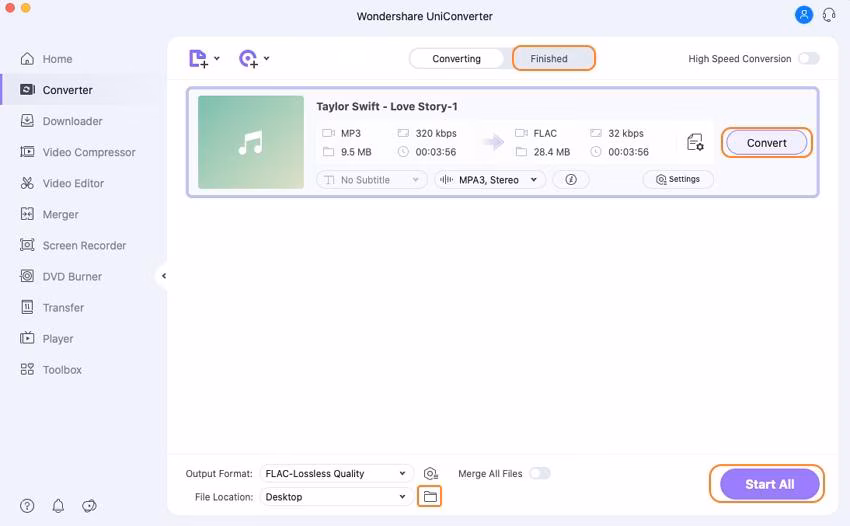Click the file info icon
The height and width of the screenshot is (526, 850).
coord(571,179)
